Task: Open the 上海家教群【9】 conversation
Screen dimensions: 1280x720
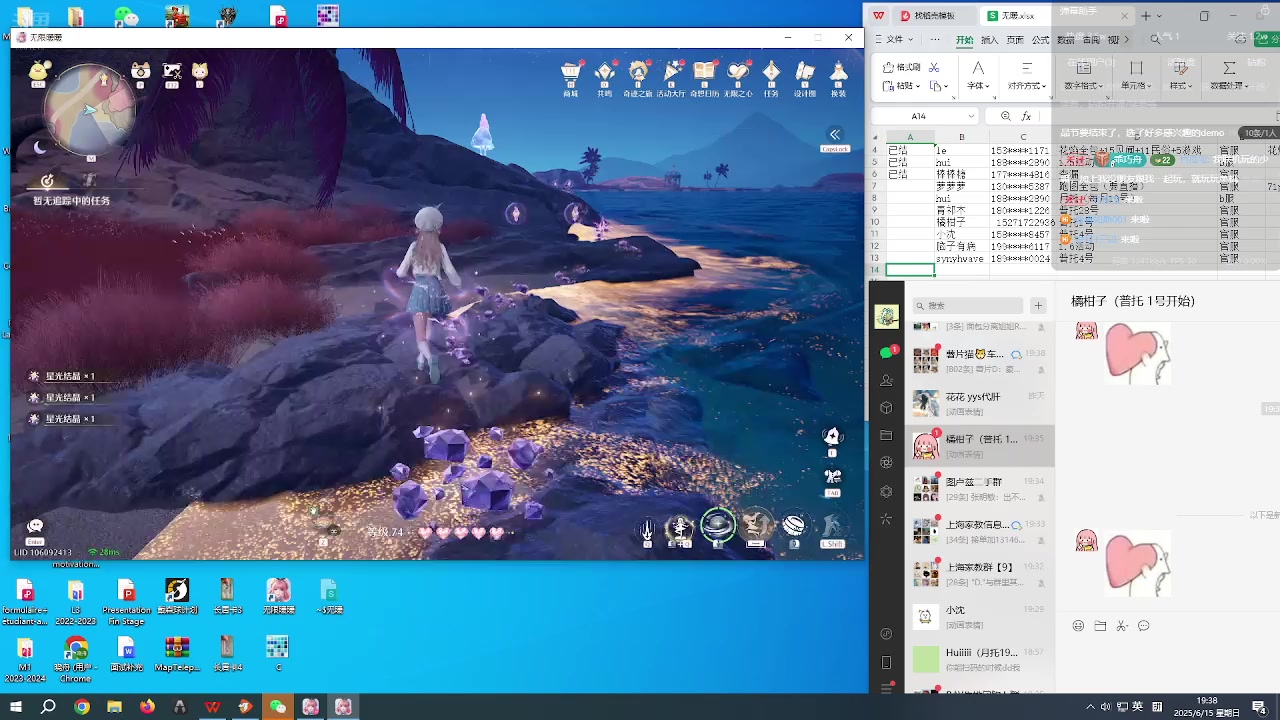Action: (979, 573)
